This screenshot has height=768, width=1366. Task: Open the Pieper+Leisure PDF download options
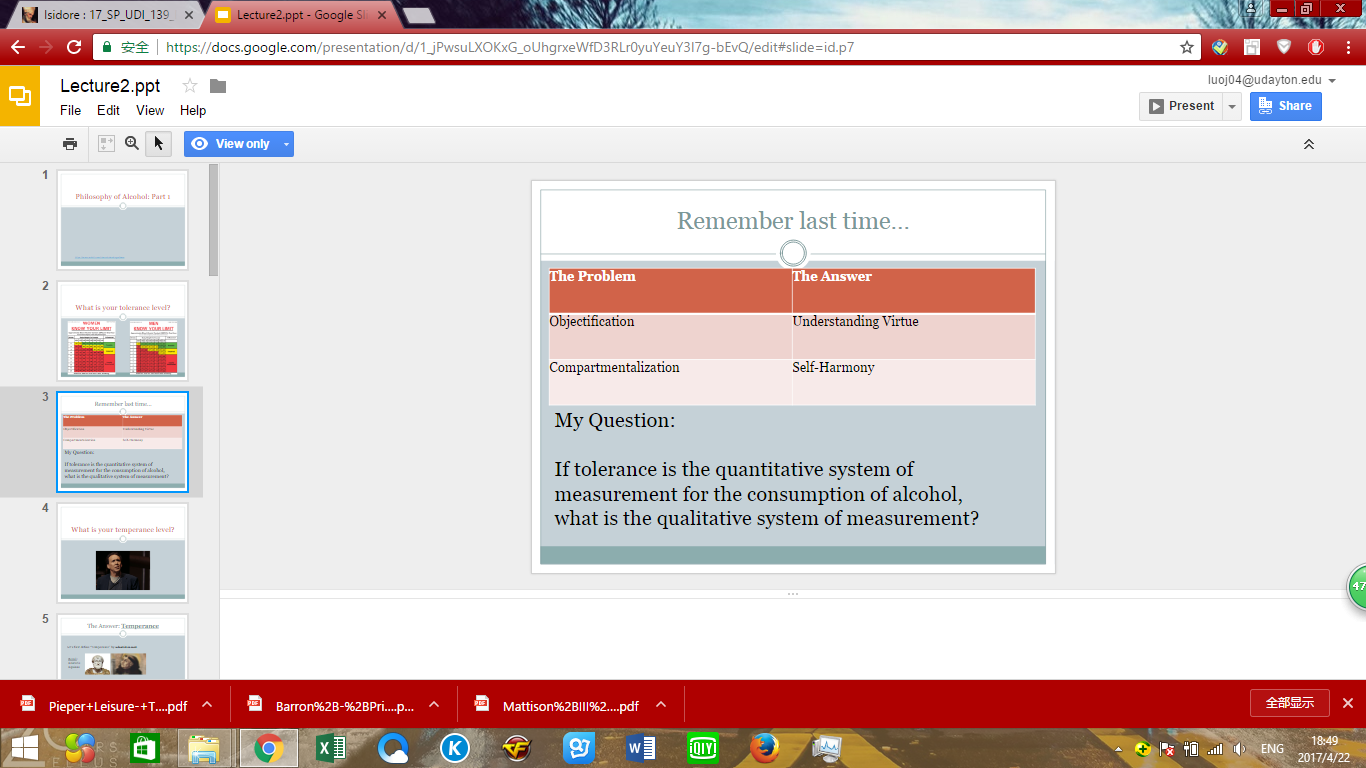point(207,705)
